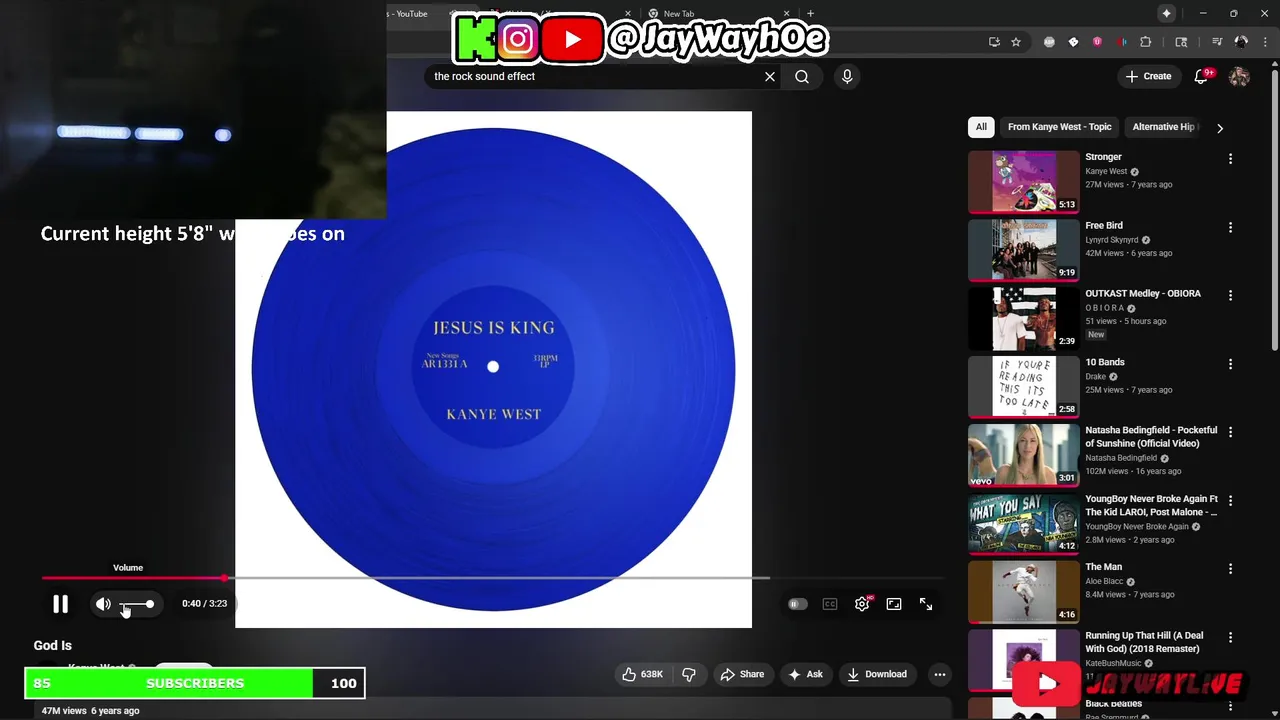Open The Man by Aloe Blacc title

[x=1104, y=567]
